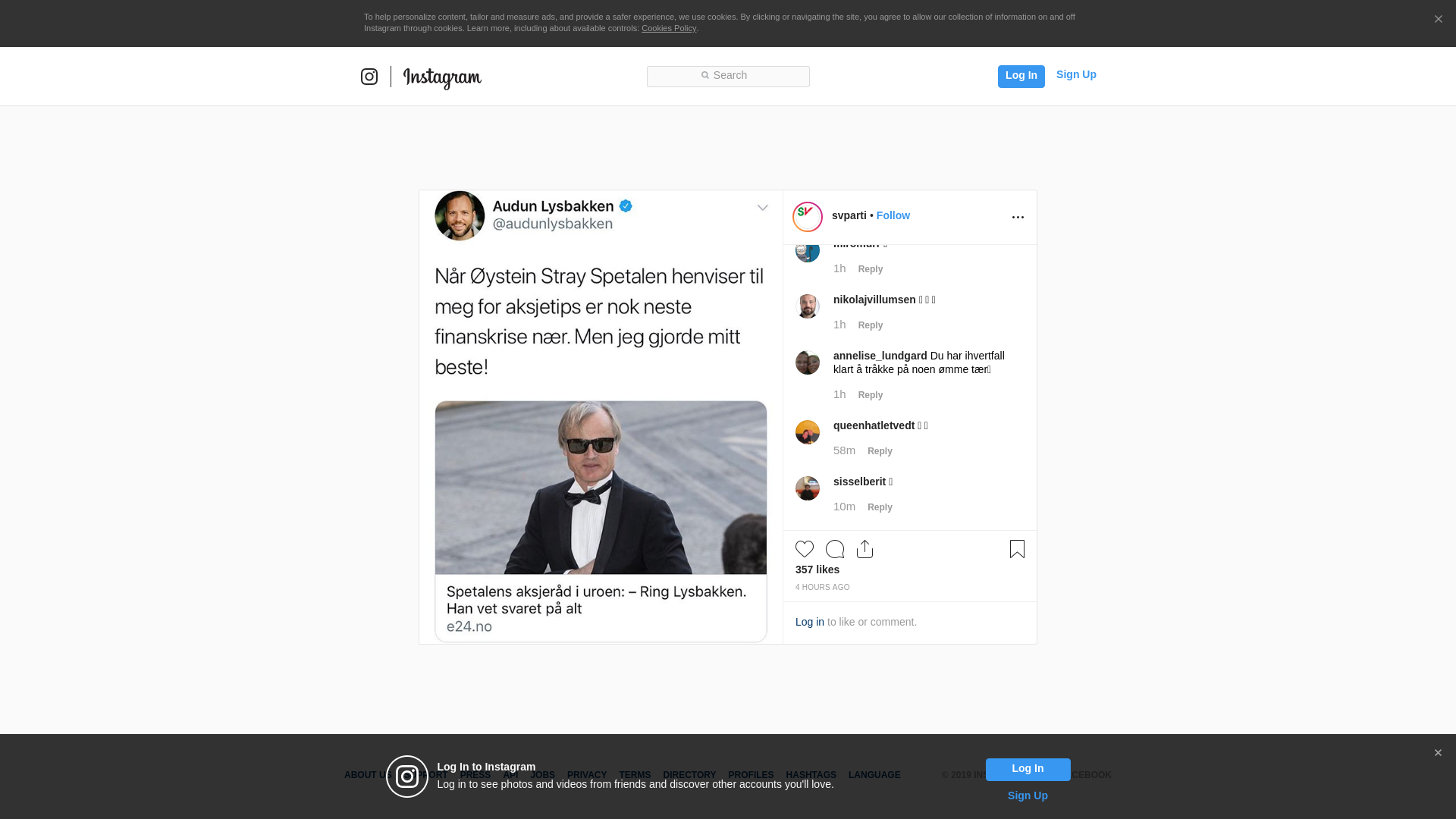Open queenhatletvedt avatar
This screenshot has width=1456, height=819.
(808, 432)
